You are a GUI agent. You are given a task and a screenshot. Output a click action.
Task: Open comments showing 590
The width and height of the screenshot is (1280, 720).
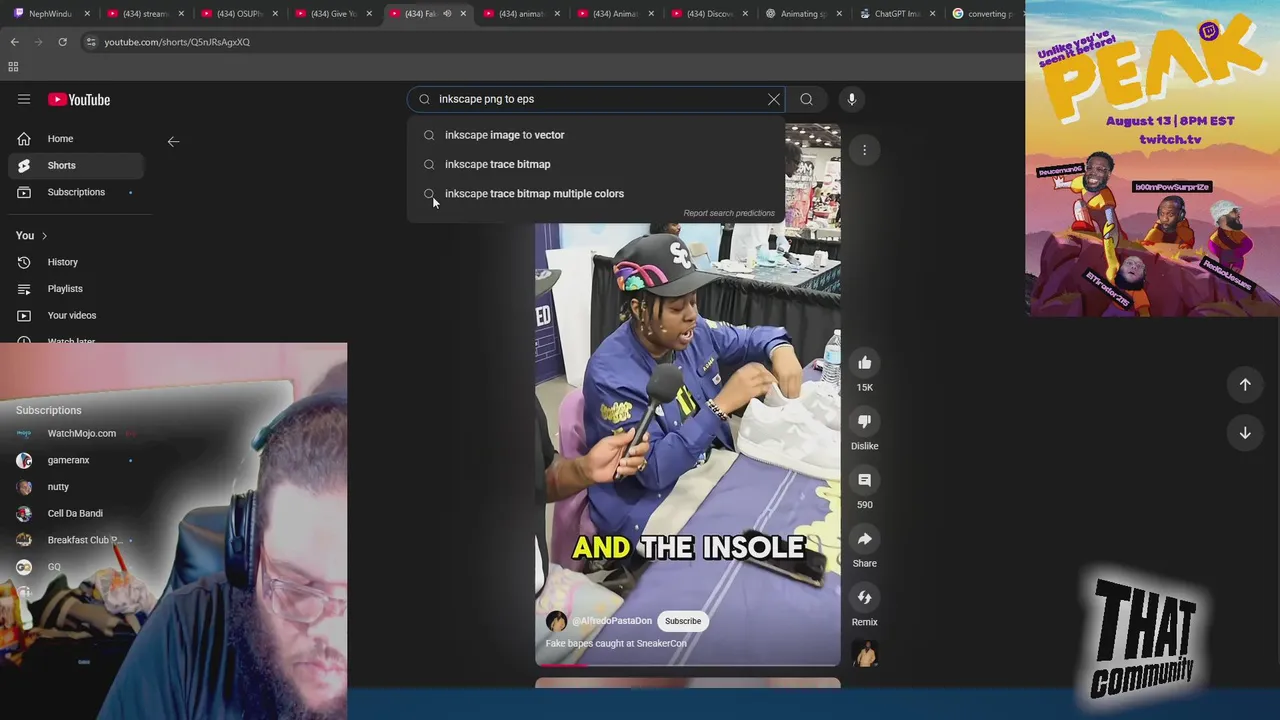click(865, 480)
